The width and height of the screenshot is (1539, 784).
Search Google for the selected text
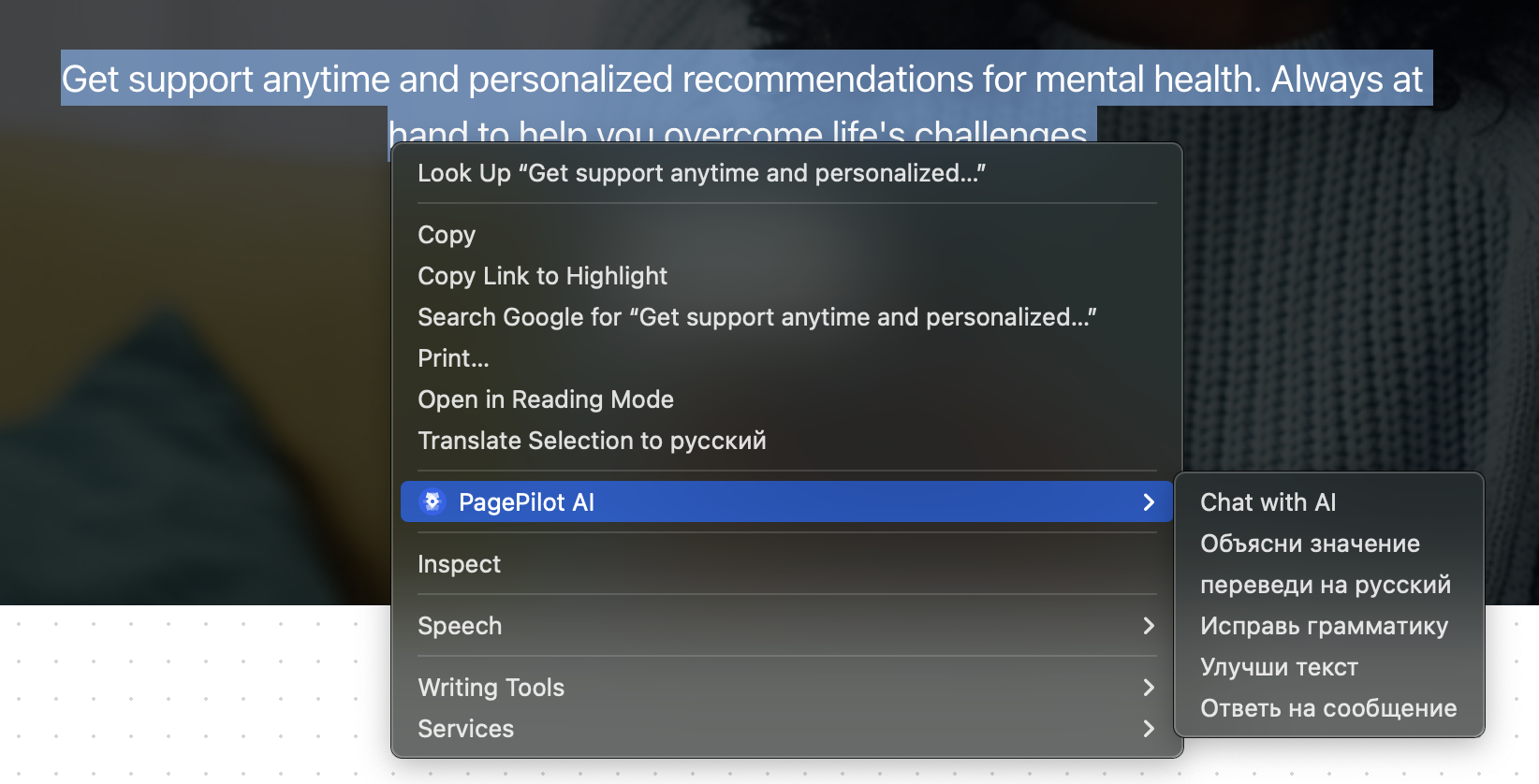(x=756, y=317)
